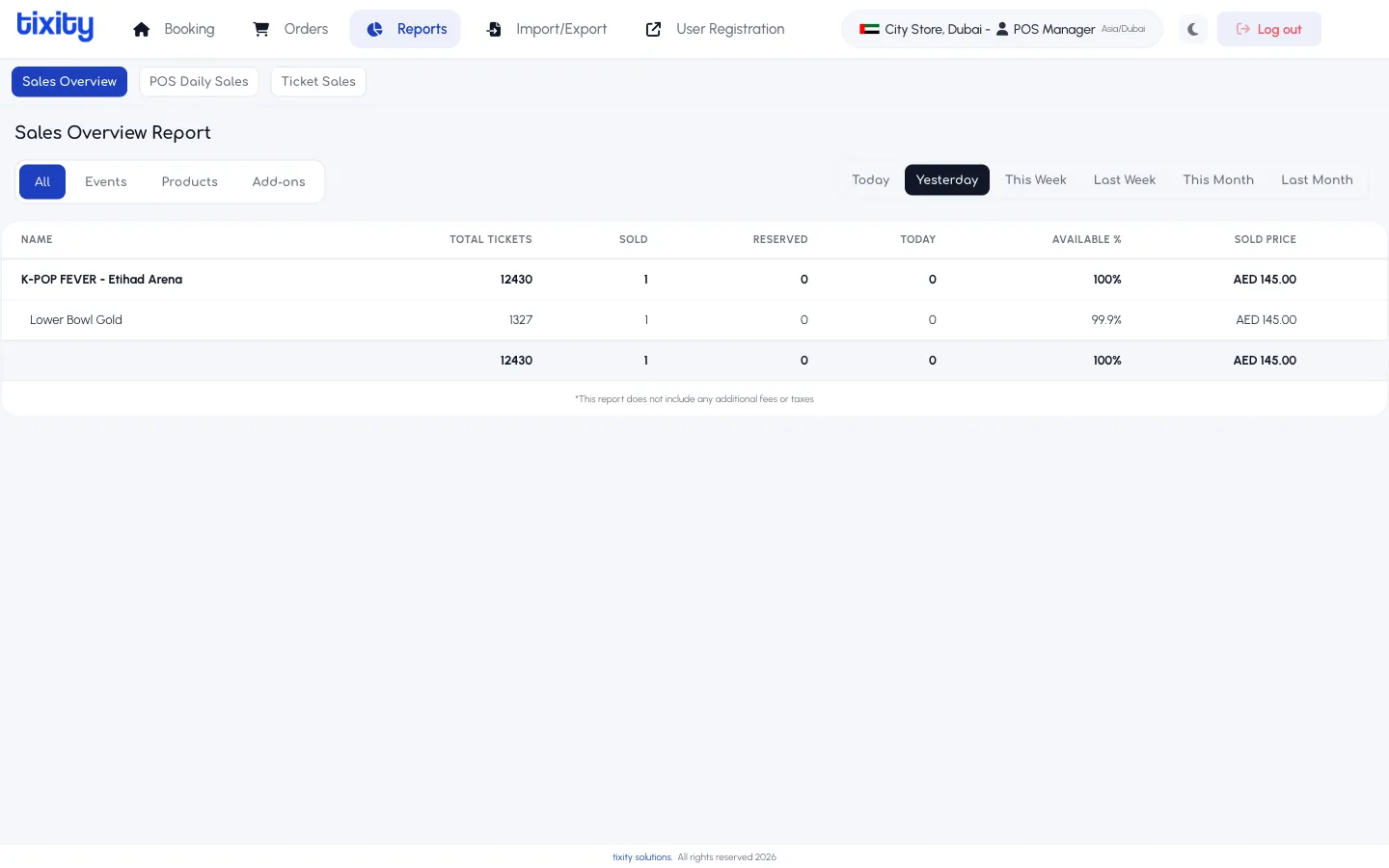Switch to the Ticket Sales tab
1389x868 pixels.
318,82
